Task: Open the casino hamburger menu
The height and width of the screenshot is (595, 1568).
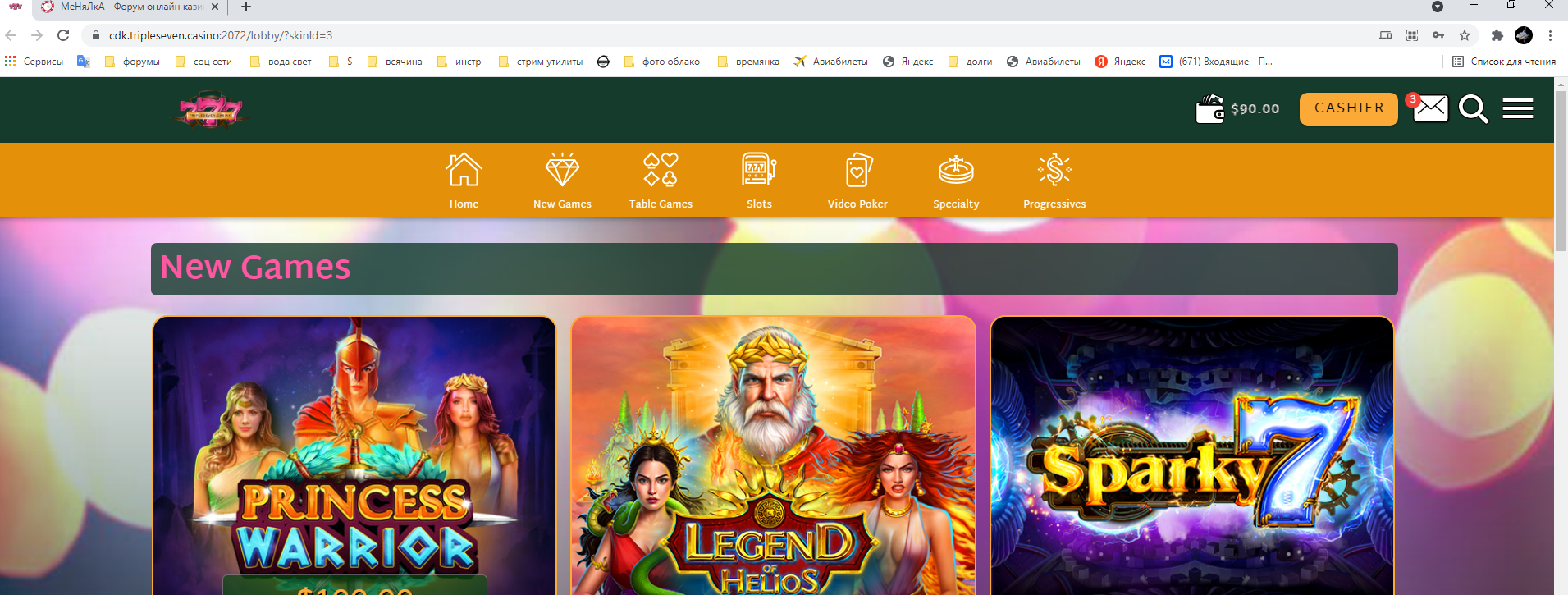Action: 1518,109
